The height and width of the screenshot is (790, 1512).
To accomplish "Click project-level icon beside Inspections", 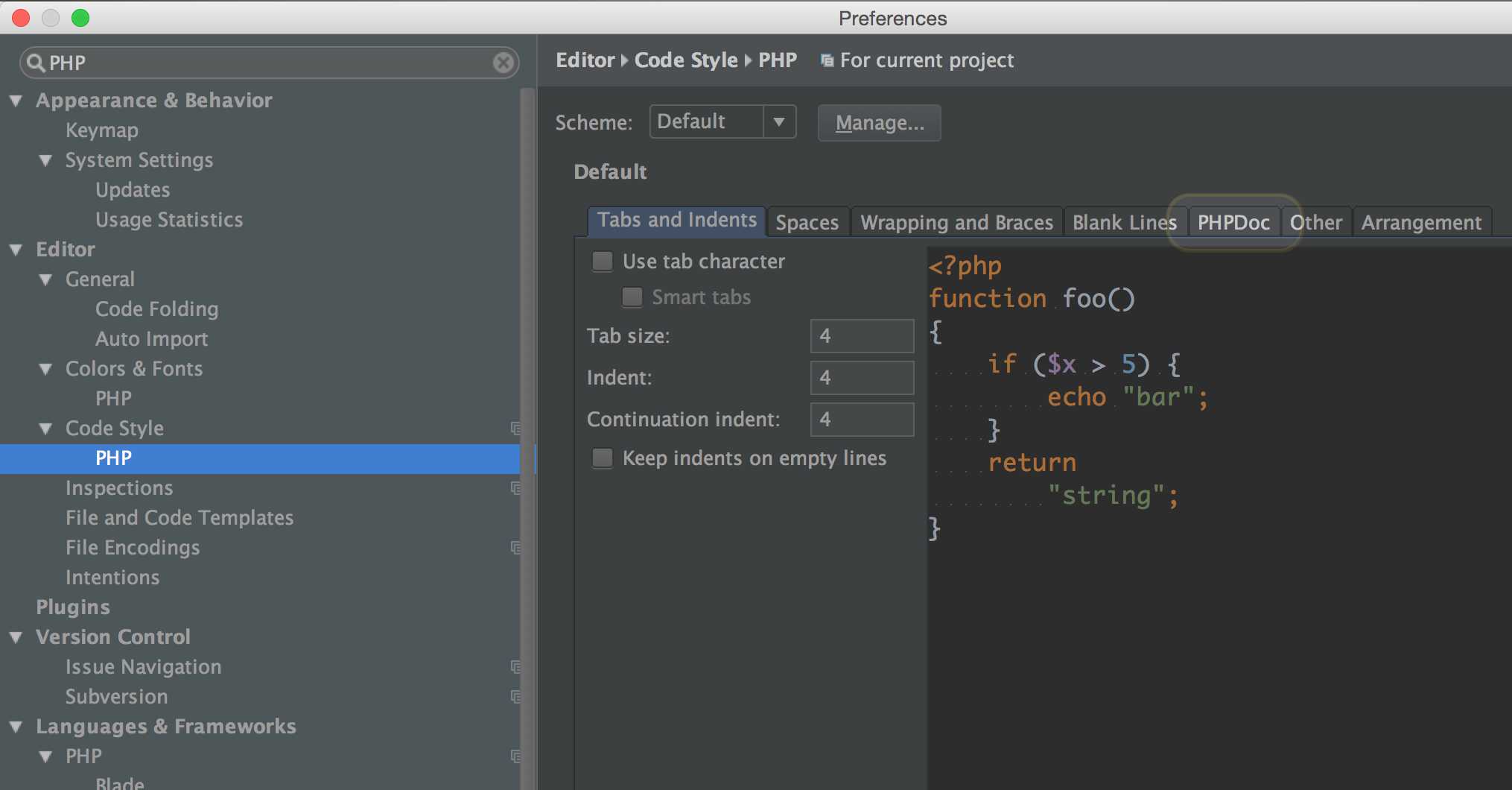I will point(515,487).
